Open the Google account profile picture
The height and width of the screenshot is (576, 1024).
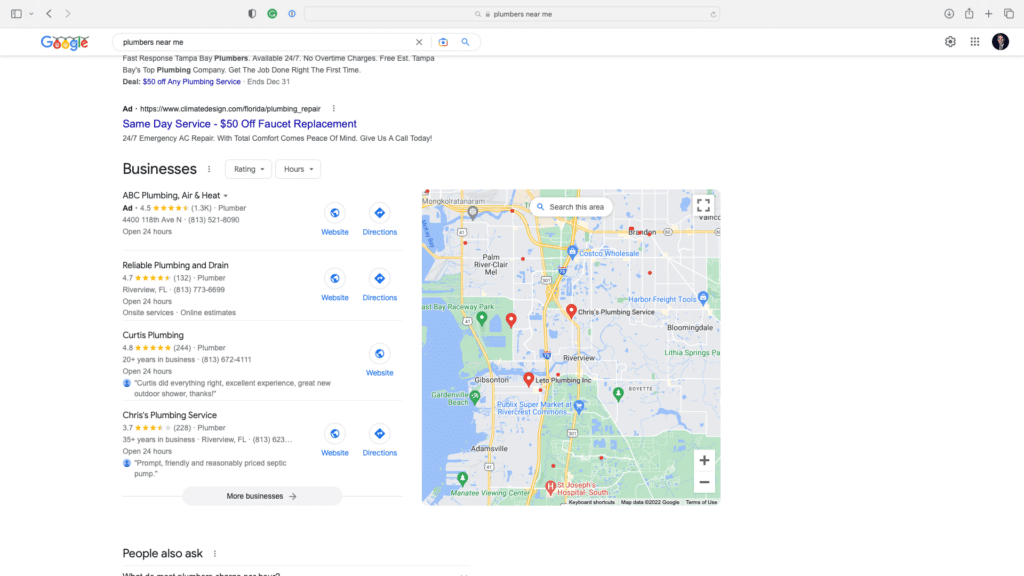click(1000, 42)
